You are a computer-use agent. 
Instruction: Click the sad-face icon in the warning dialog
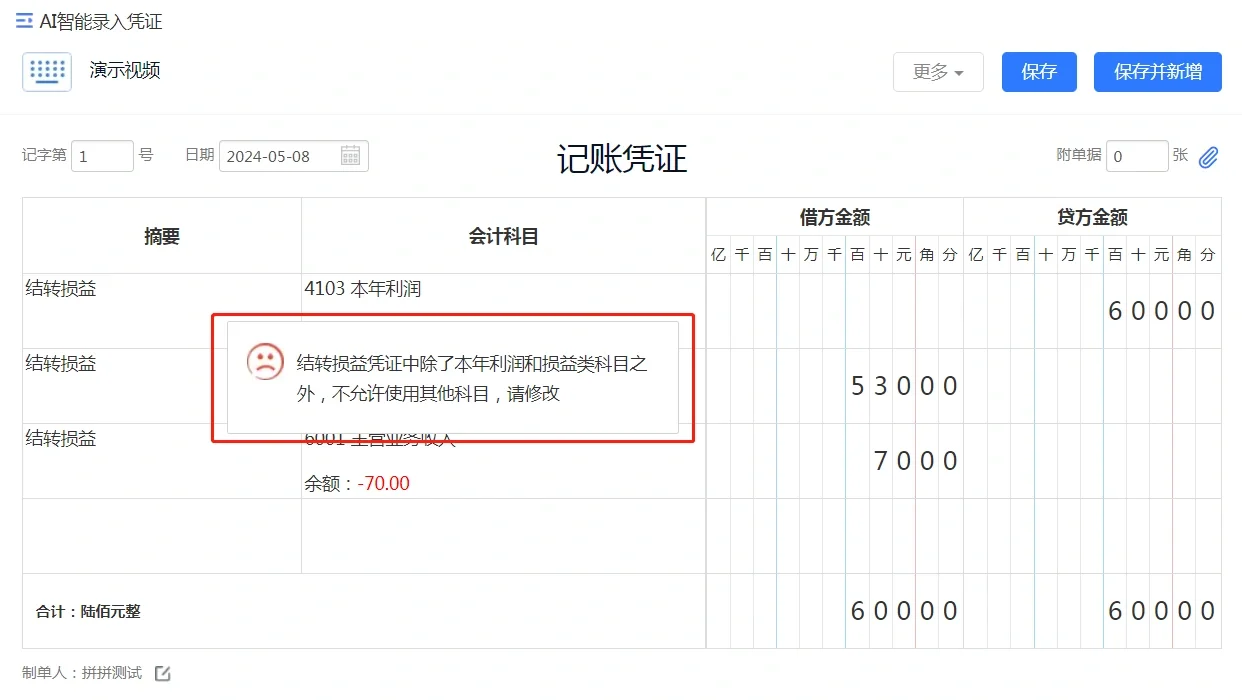(x=262, y=365)
